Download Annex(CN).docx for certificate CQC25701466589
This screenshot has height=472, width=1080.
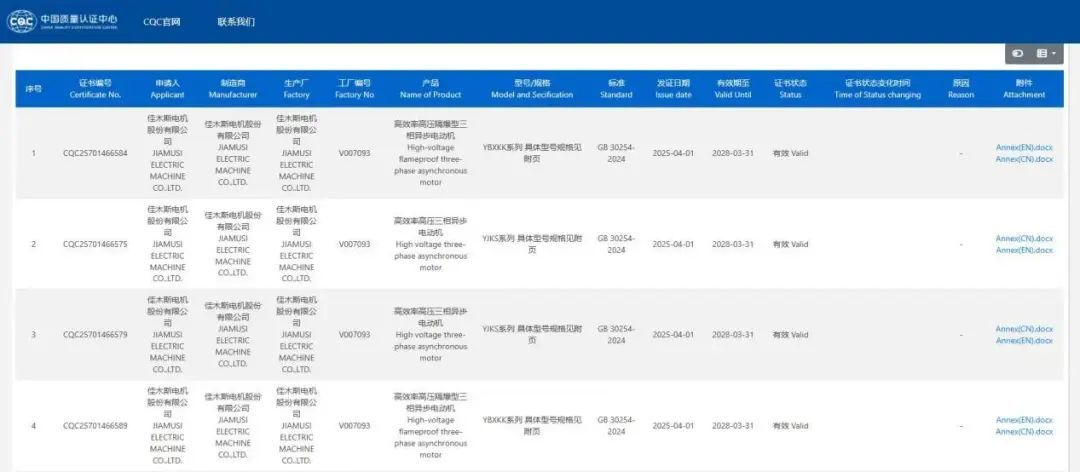pyautogui.click(x=1024, y=432)
